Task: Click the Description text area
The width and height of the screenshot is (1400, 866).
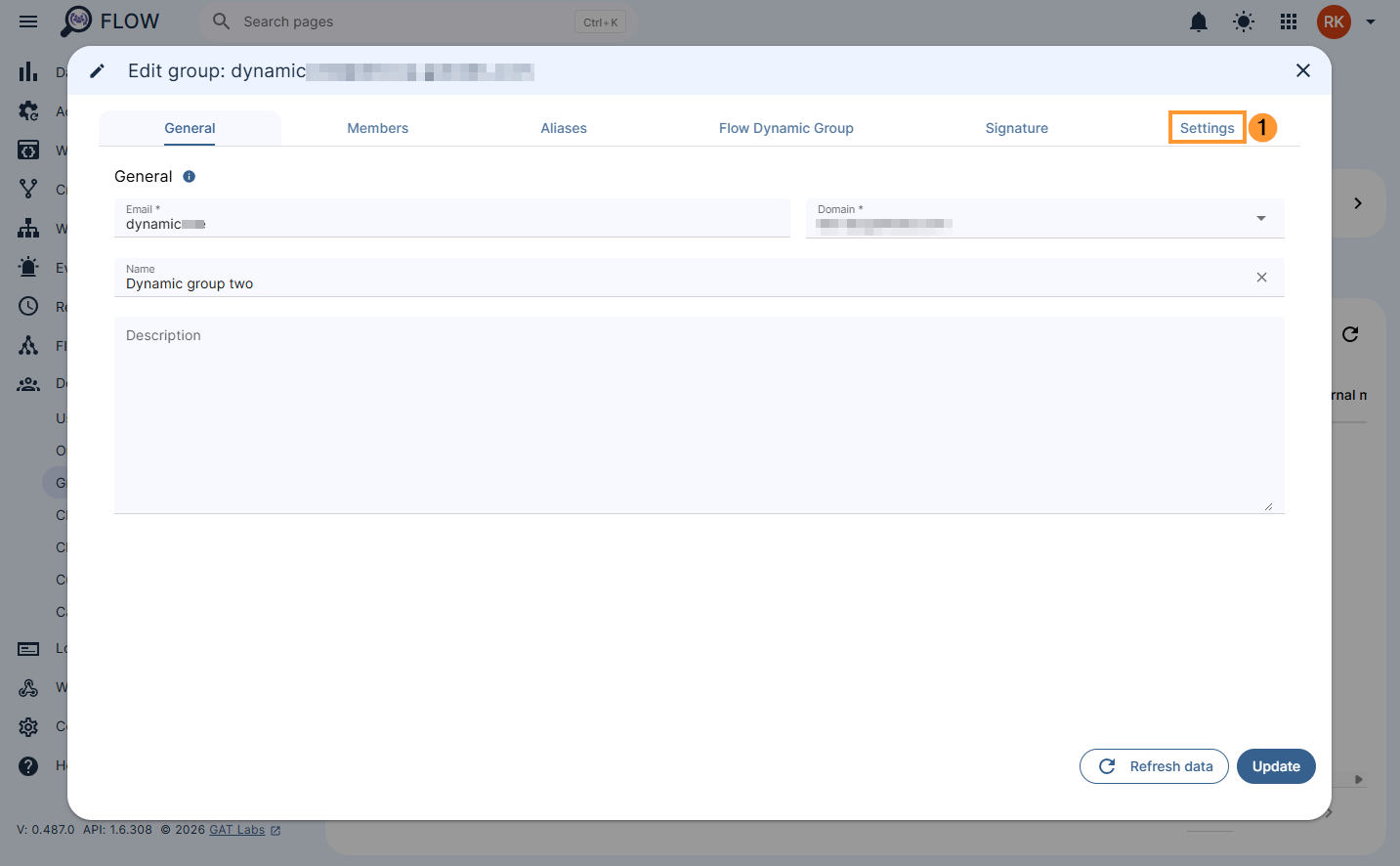Action: 700,414
